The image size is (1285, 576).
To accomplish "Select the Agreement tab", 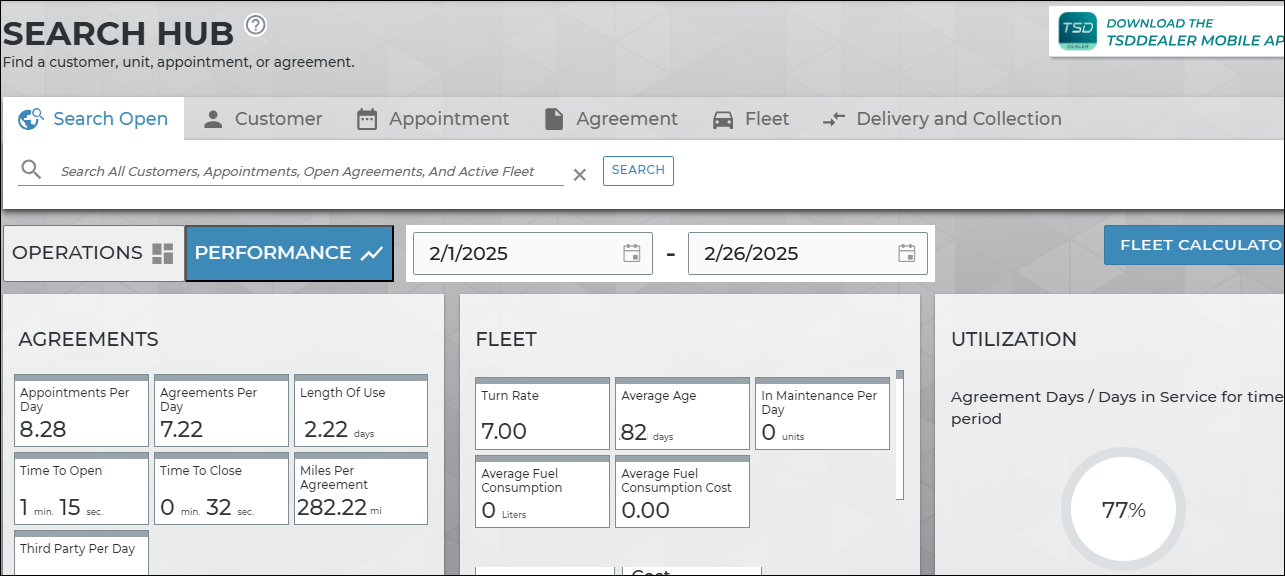I will click(x=611, y=119).
